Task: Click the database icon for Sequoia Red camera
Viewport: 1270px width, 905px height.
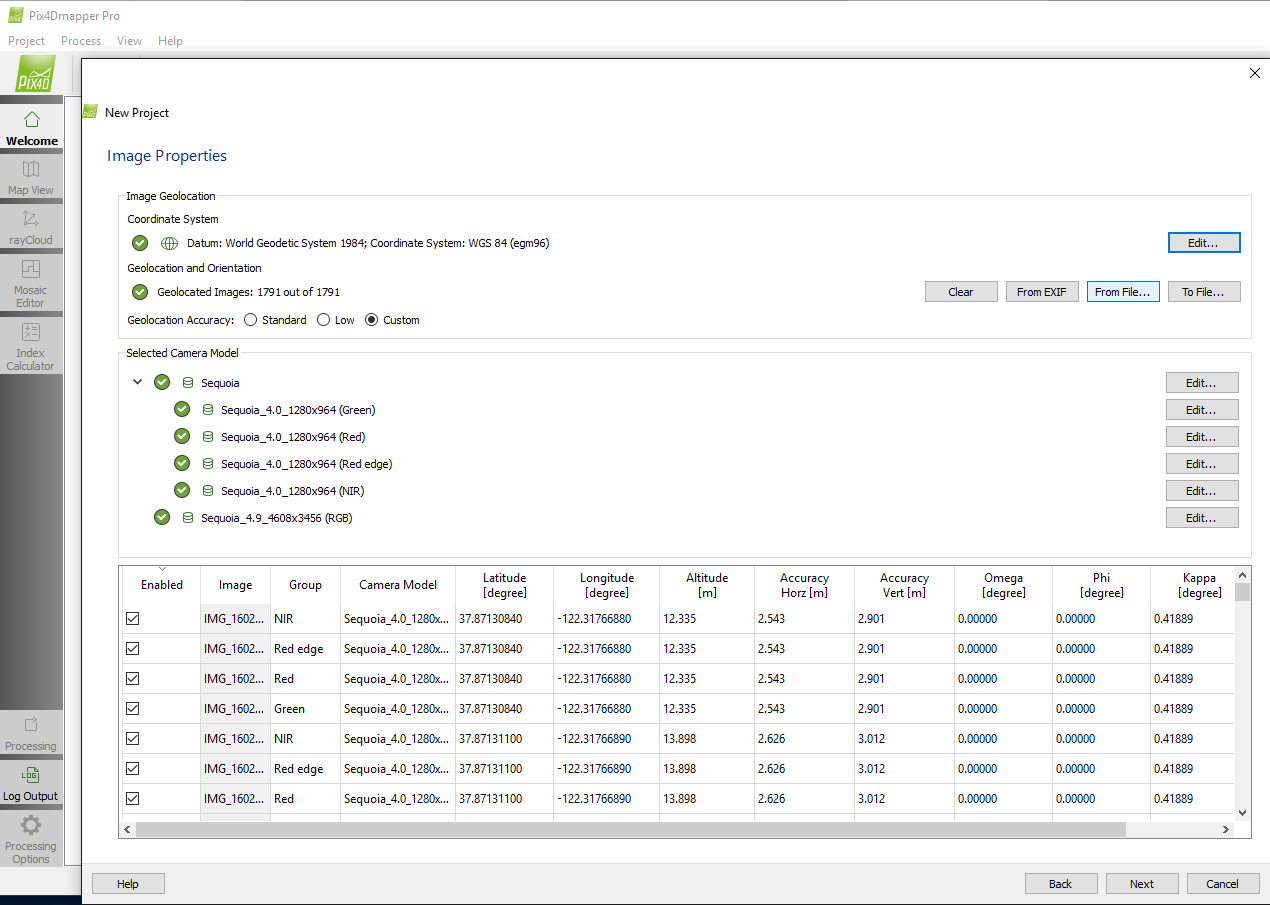Action: 208,437
